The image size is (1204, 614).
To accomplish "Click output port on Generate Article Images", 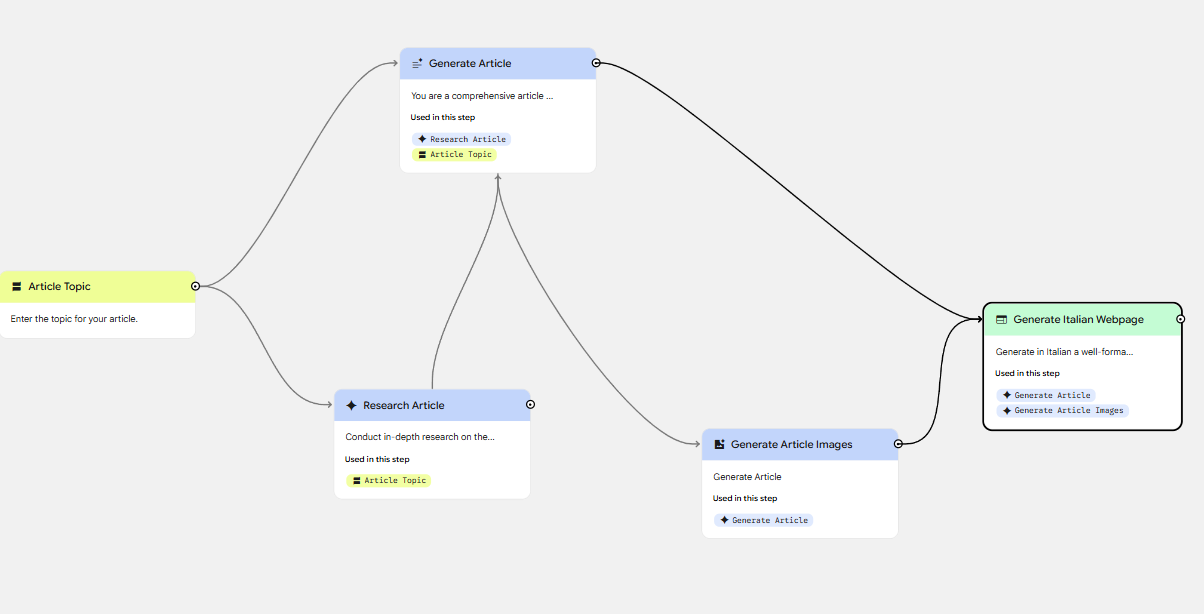I will (898, 444).
